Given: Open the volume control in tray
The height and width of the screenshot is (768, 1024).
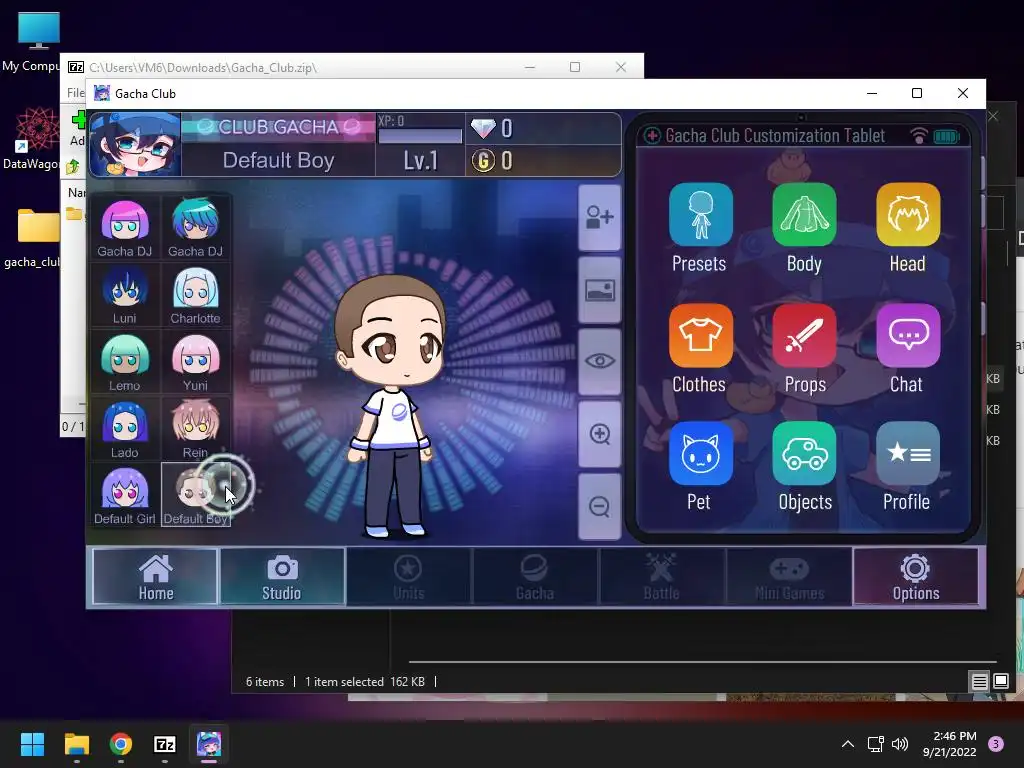Looking at the screenshot, I should [x=900, y=744].
